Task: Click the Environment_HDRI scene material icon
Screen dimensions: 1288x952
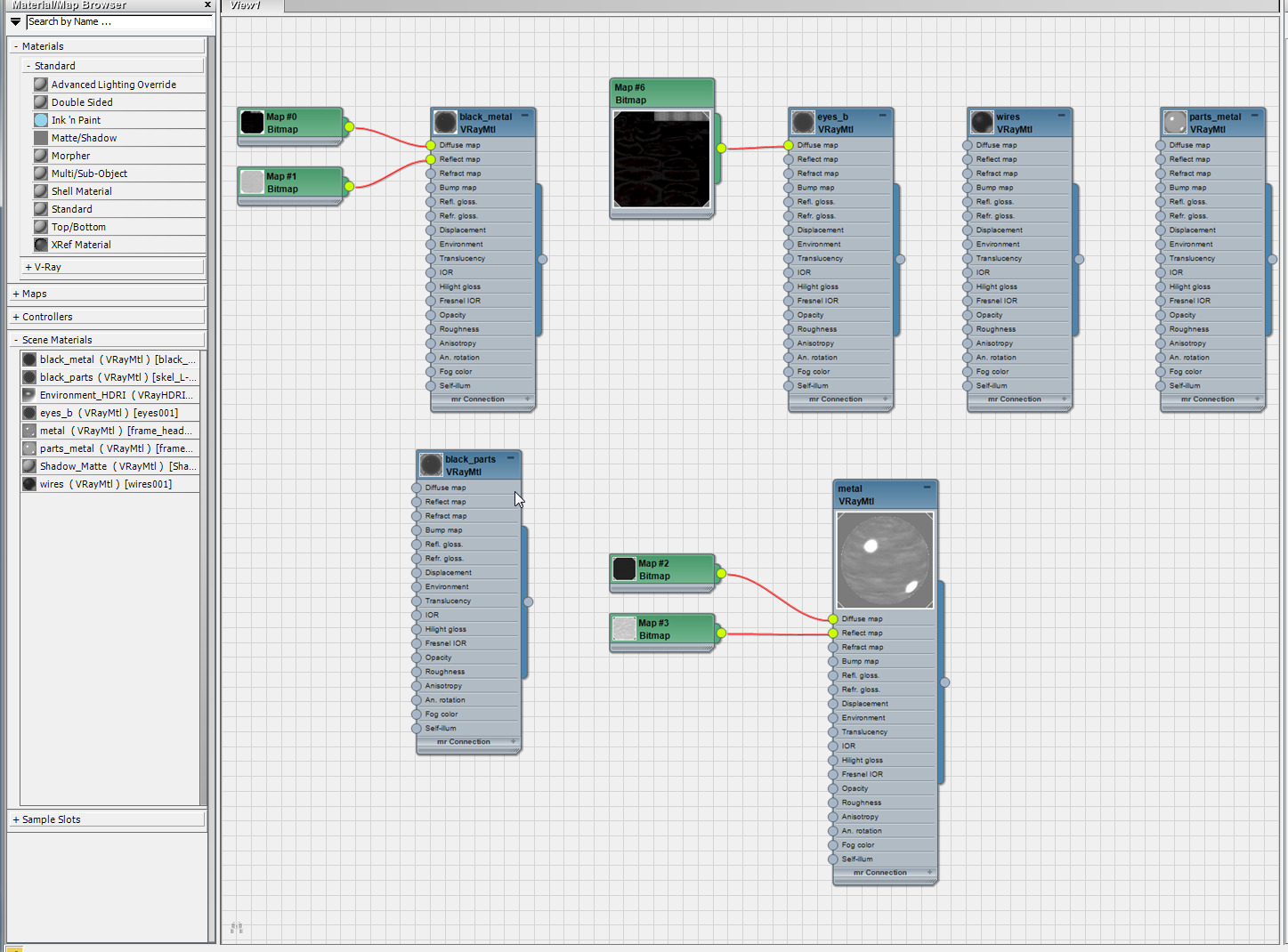Action: pyautogui.click(x=29, y=395)
